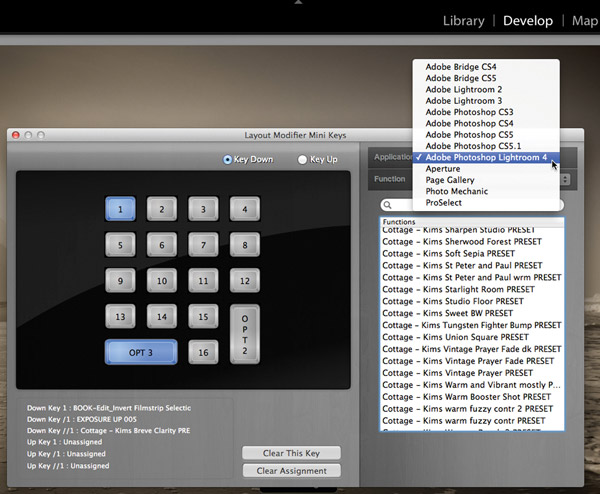The width and height of the screenshot is (600, 494).
Task: Select key 10 on the keypad
Action: click(162, 280)
